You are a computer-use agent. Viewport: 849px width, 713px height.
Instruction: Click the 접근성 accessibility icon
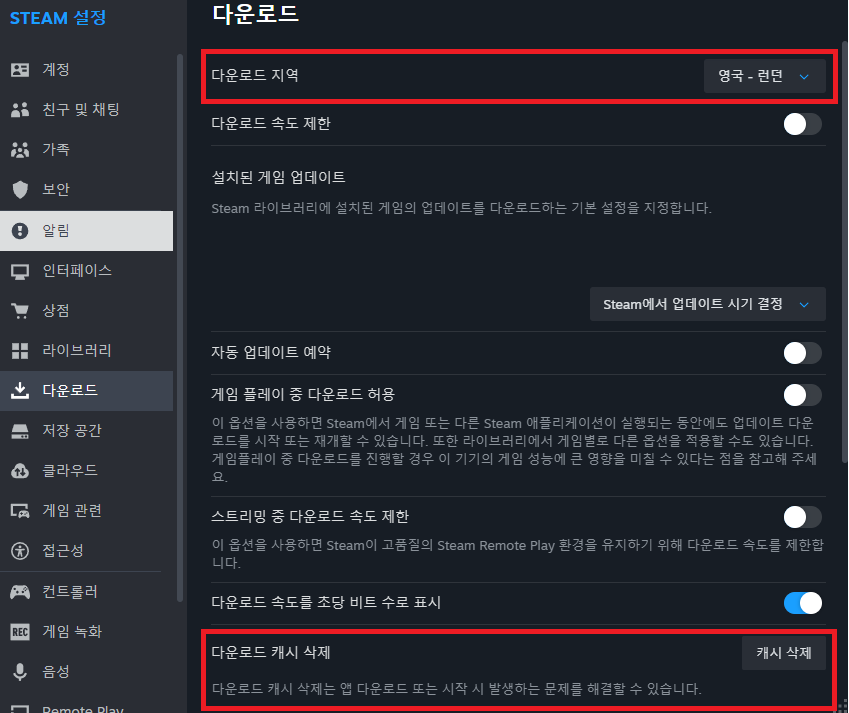[20, 551]
